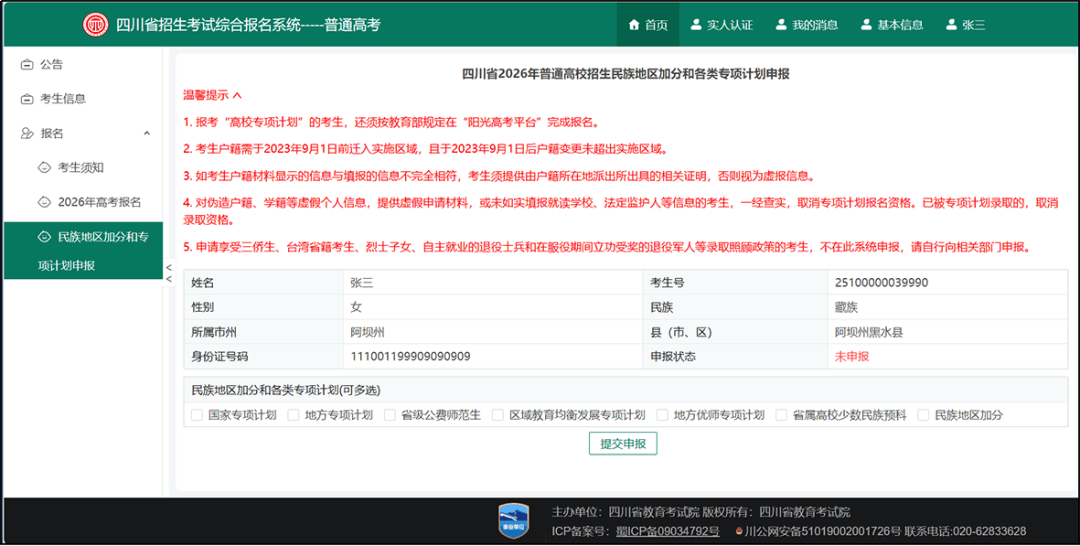
Task: Click tip 1 about 阳光高考平台
Action: pyautogui.click(x=391, y=123)
